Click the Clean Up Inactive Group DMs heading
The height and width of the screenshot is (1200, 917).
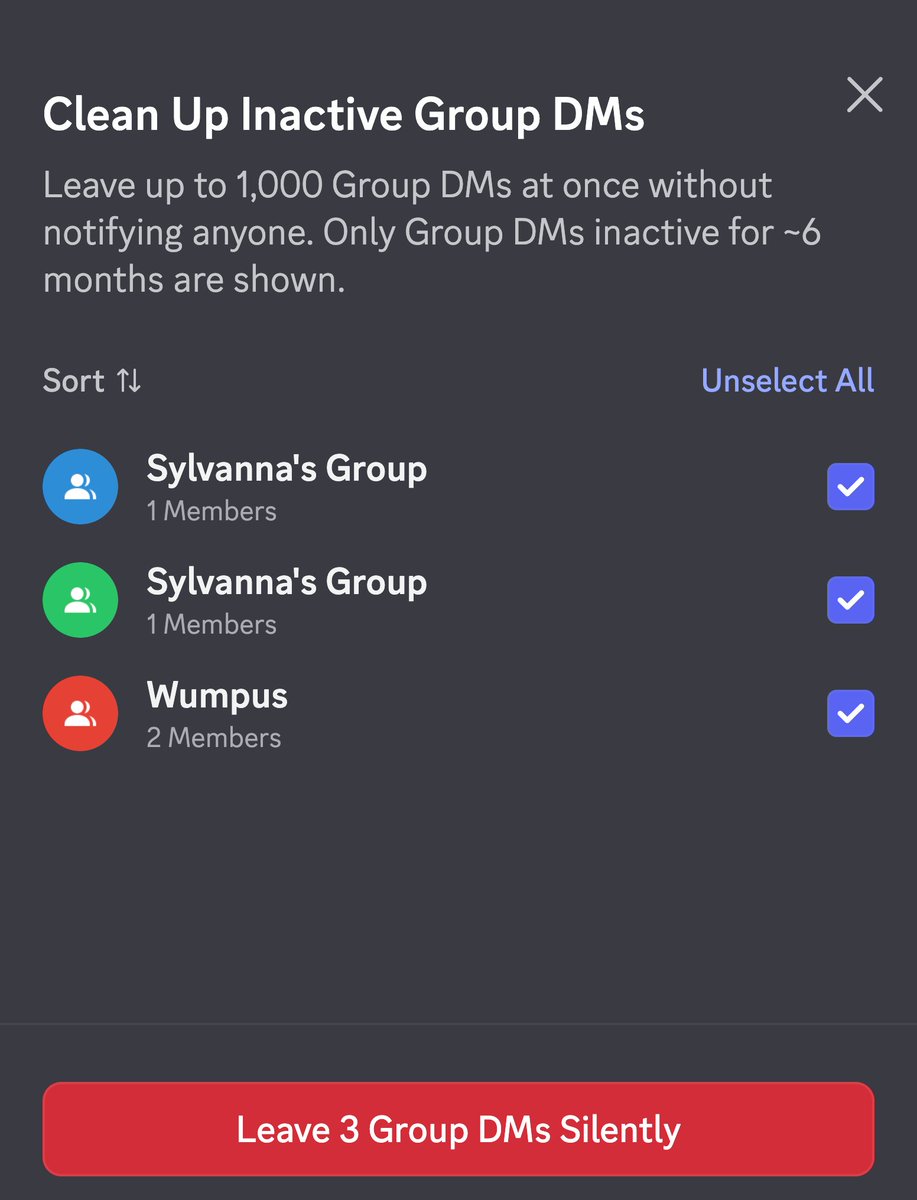coord(344,116)
